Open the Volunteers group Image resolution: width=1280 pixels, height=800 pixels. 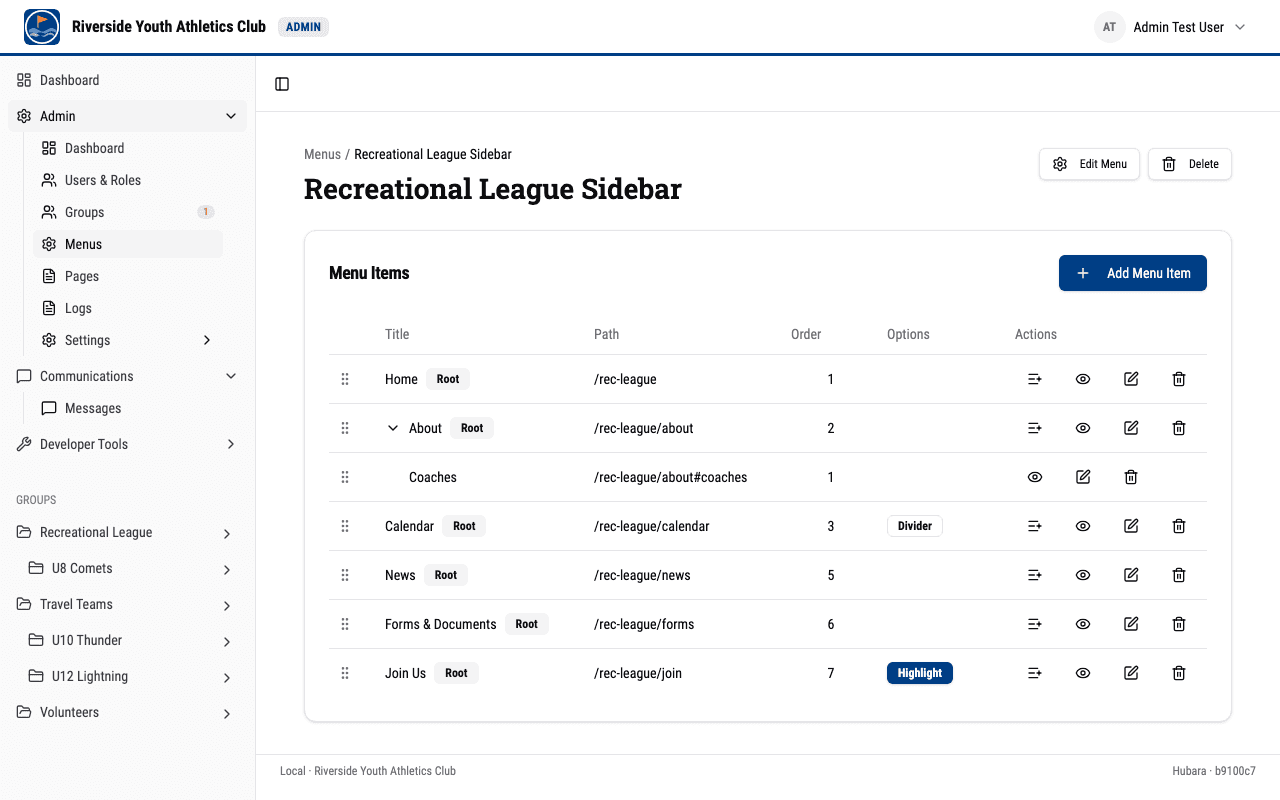69,712
